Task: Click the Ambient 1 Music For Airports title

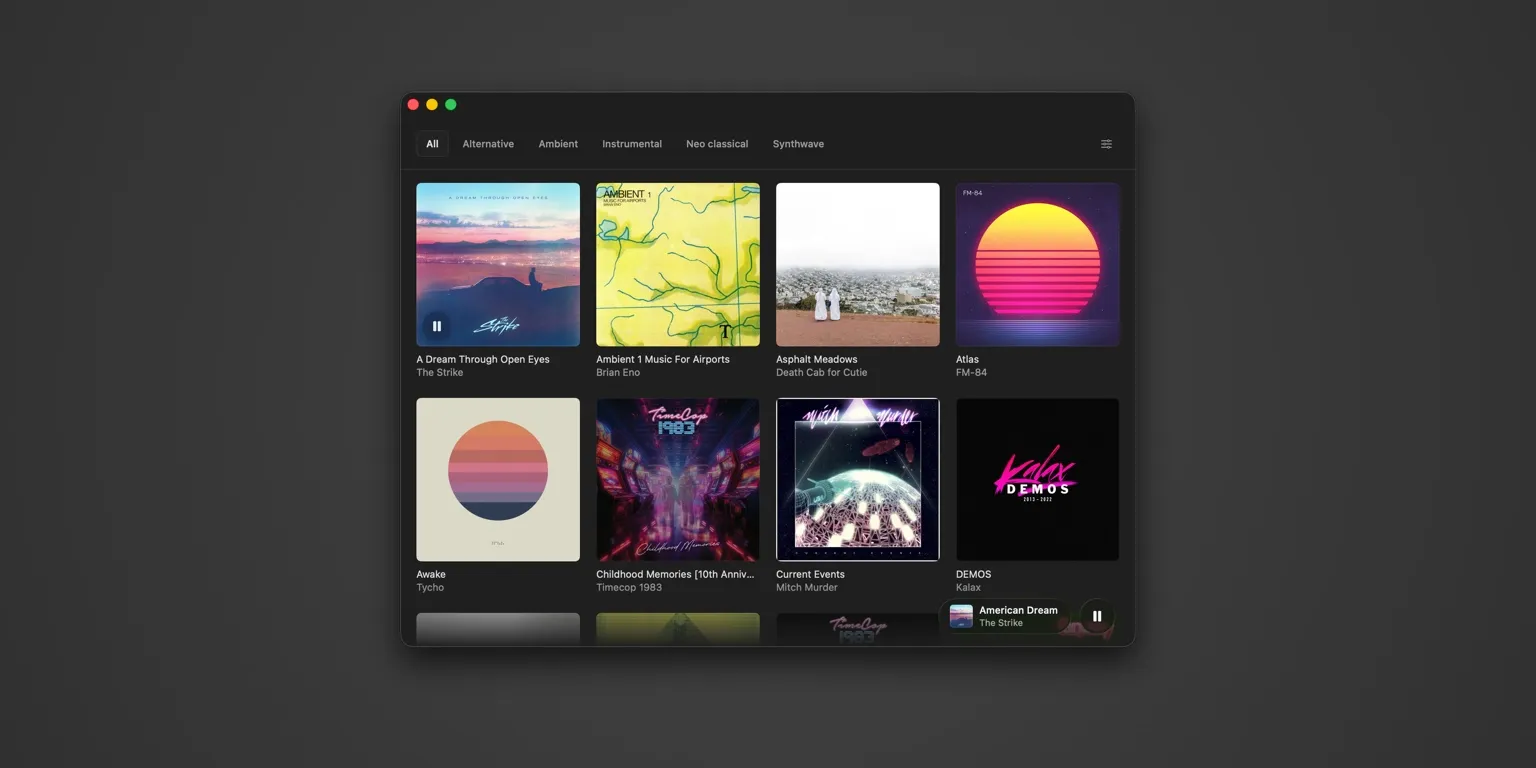Action: [x=663, y=359]
